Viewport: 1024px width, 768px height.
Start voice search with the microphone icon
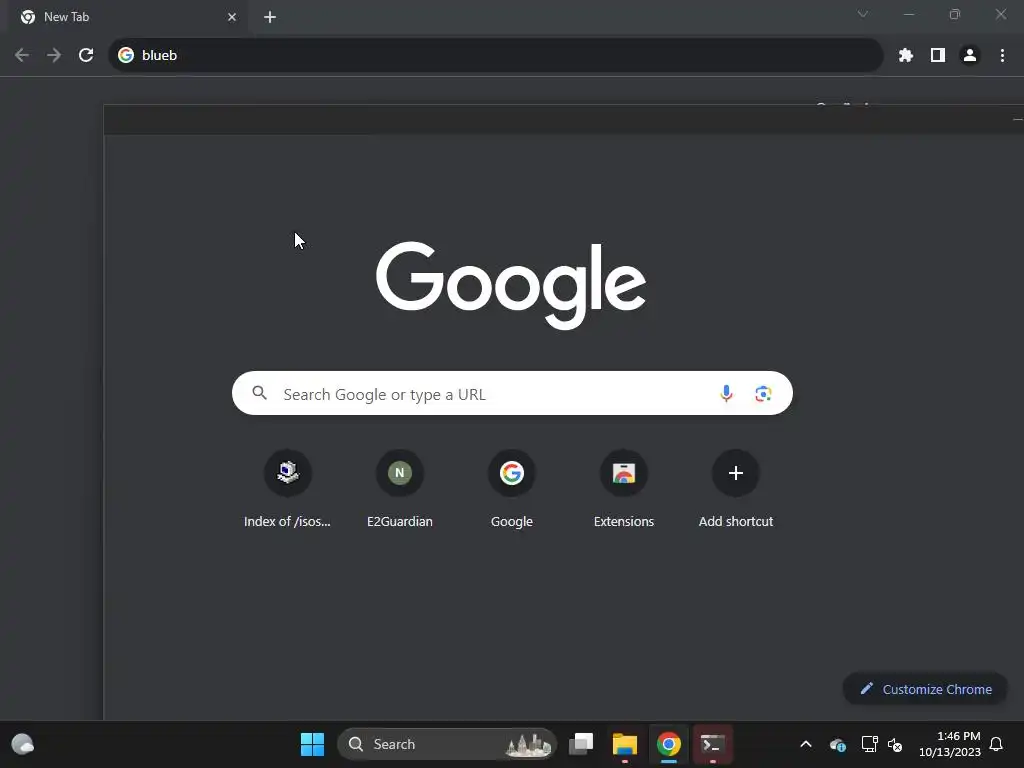pos(726,393)
